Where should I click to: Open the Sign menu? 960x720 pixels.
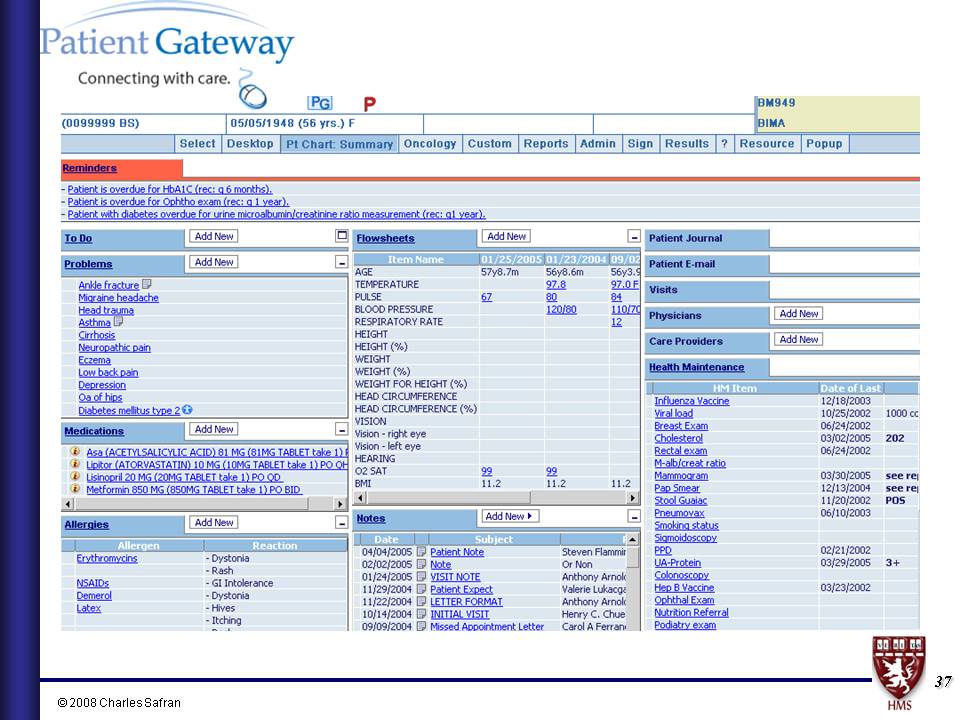pos(640,143)
